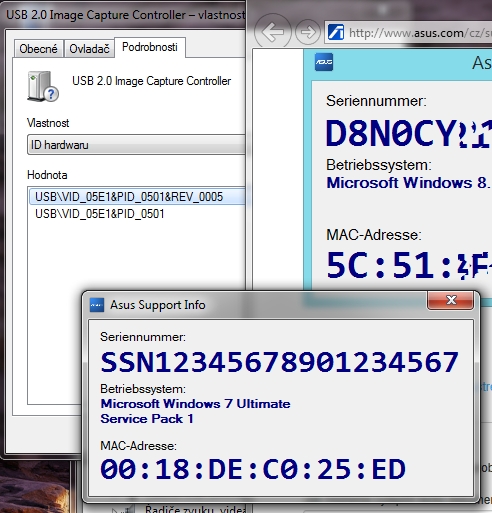The height and width of the screenshot is (513, 492).
Task: Close the Asus Support Info dialog
Action: click(451, 300)
